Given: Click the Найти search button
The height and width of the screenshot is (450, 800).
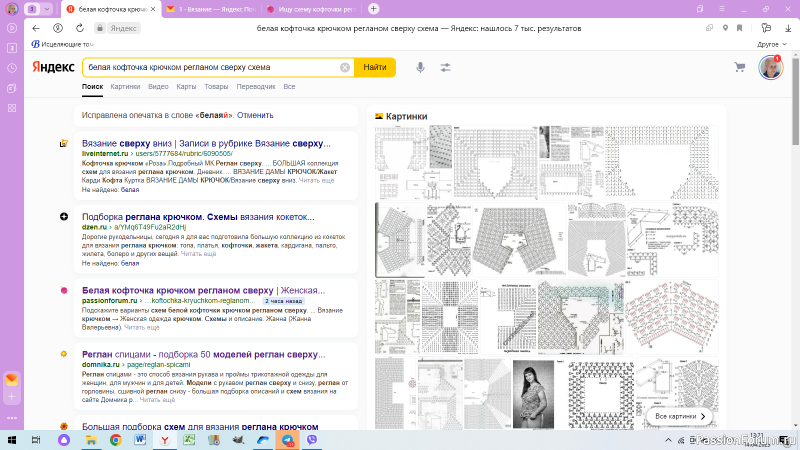Looking at the screenshot, I should (374, 67).
